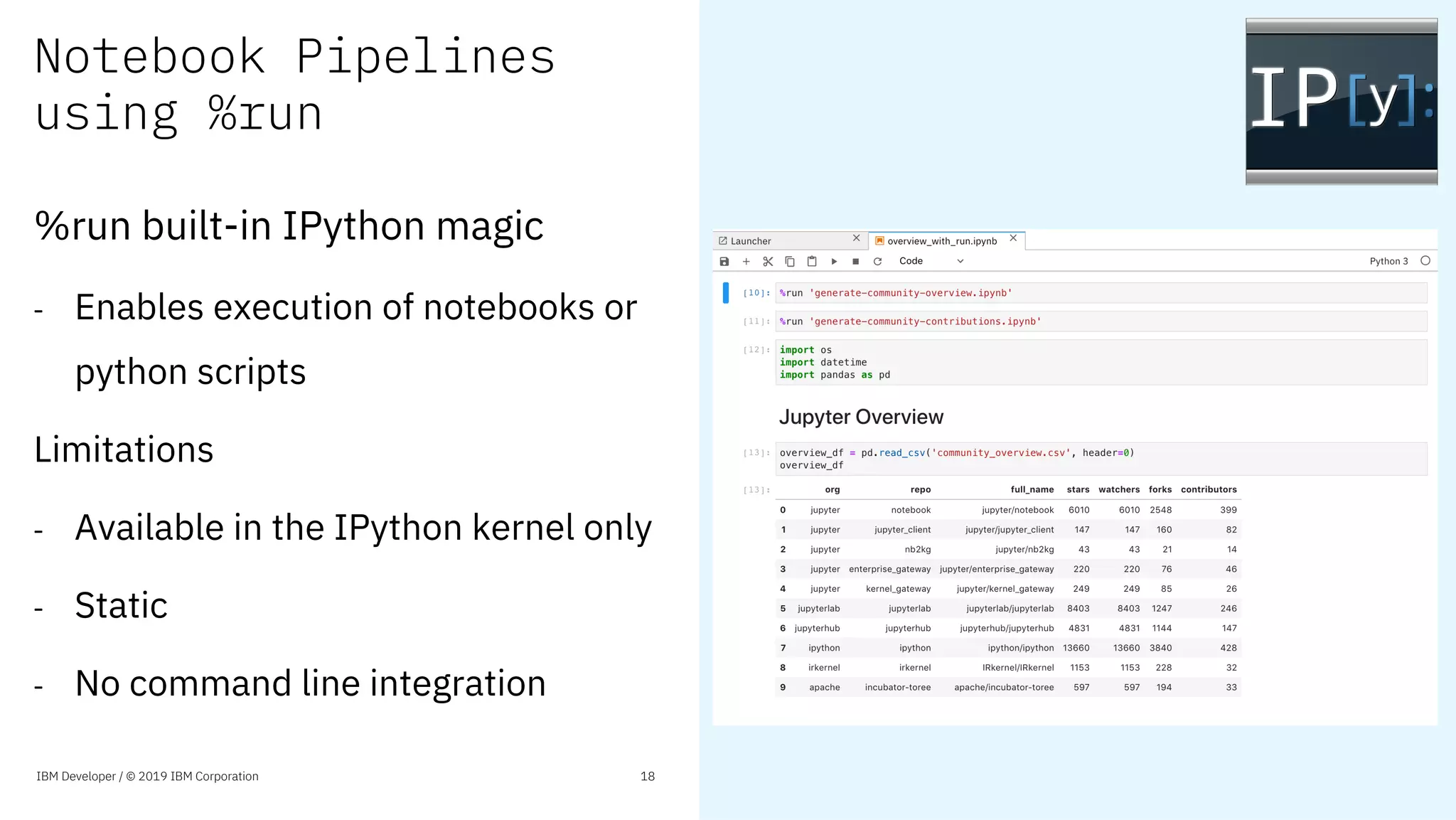Click 'jupyterlab/jupyterlab' full_name cell

[1010, 609]
